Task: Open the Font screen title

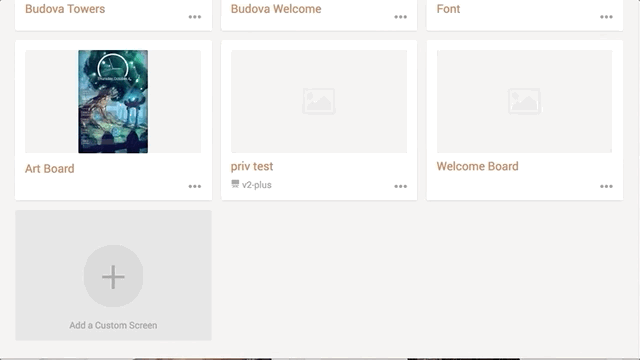Action: [448, 9]
